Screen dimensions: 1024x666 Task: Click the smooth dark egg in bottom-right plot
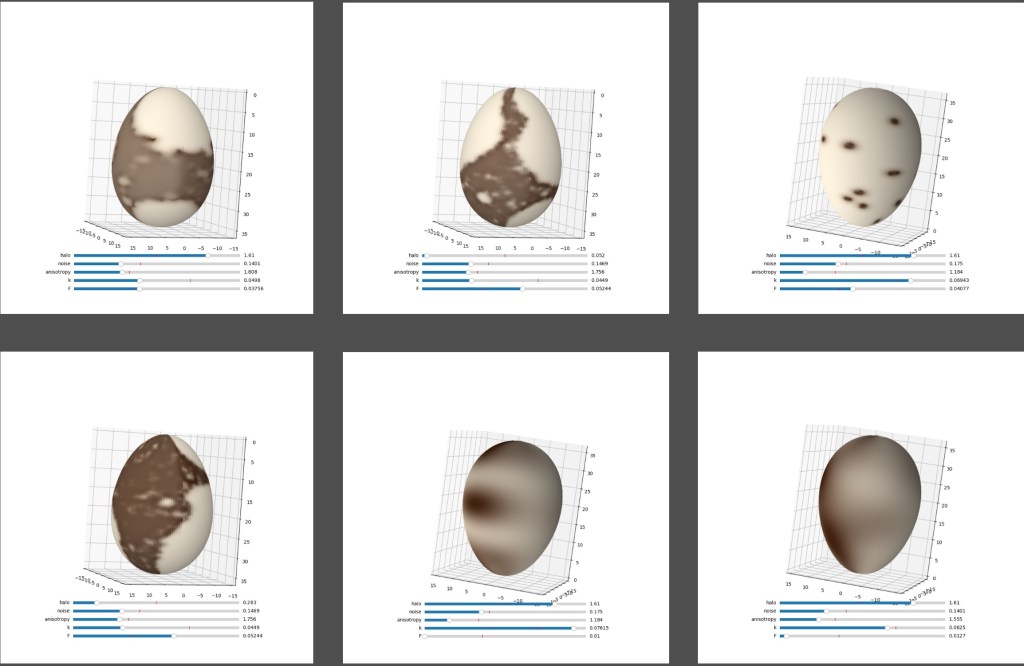point(866,505)
